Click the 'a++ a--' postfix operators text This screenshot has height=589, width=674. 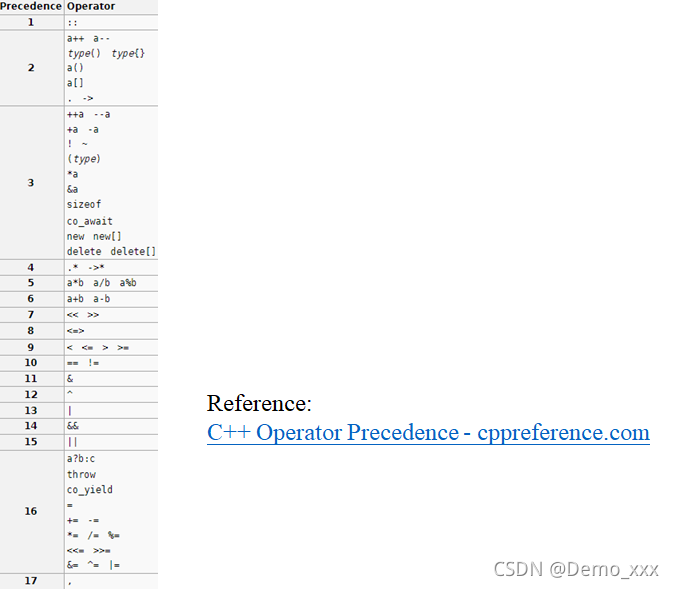(x=89, y=39)
